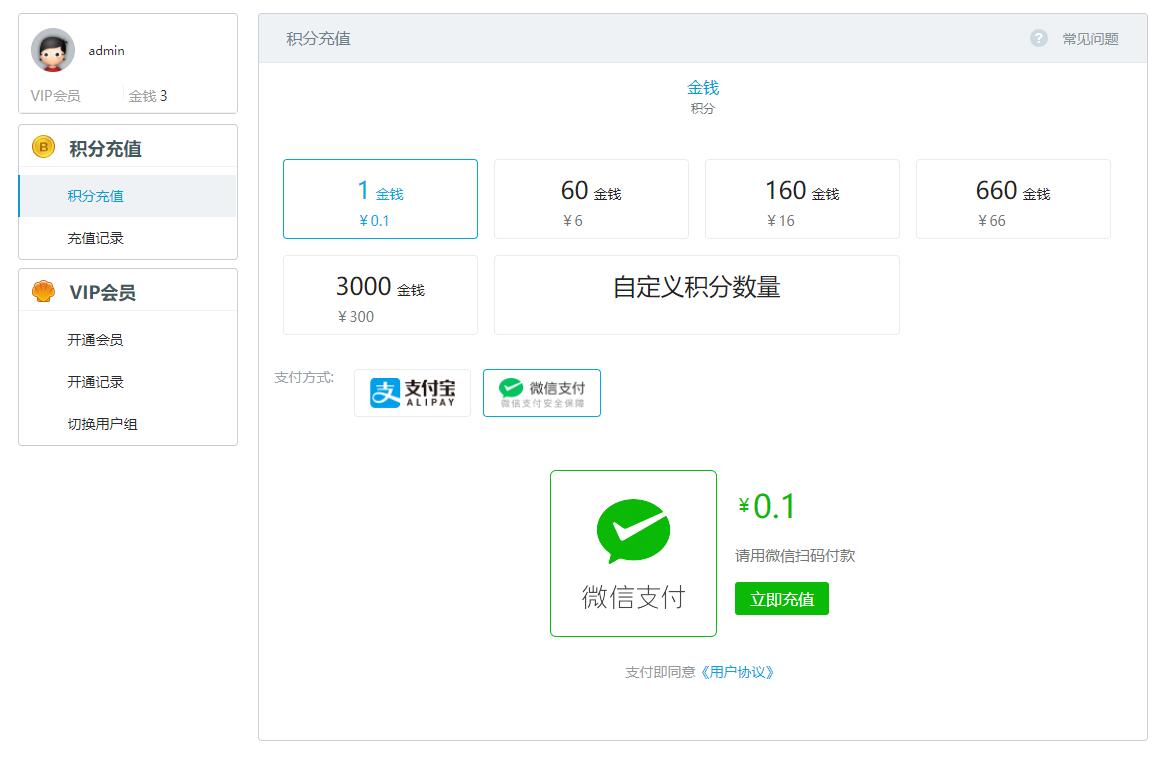Select WeChat Pay payment method
1169x758 pixels.
(x=542, y=393)
